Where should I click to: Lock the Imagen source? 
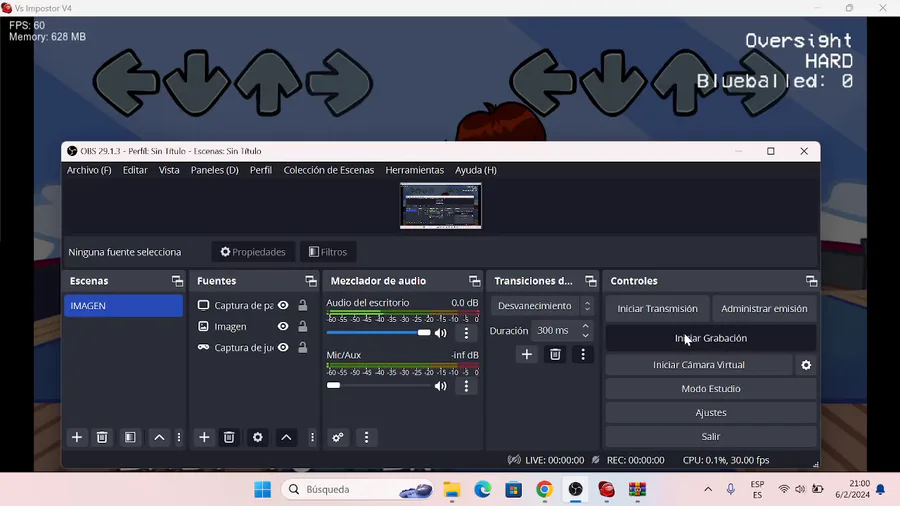click(302, 326)
